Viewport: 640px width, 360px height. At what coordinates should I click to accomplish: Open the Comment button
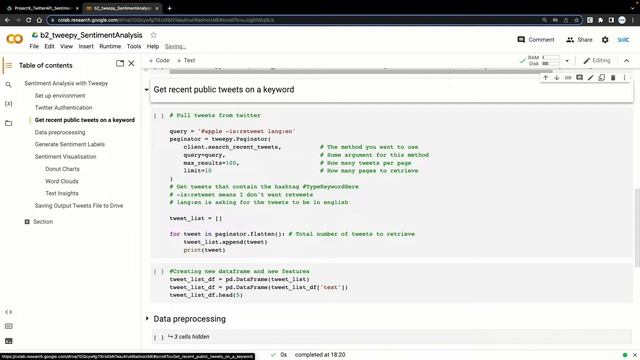536,40
